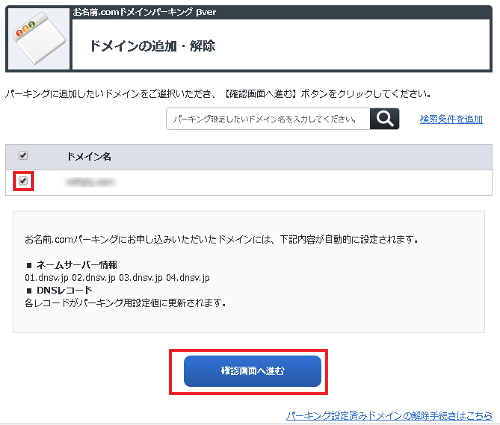Click the ドメイン名 column header
This screenshot has height=425, width=500.
[x=89, y=156]
